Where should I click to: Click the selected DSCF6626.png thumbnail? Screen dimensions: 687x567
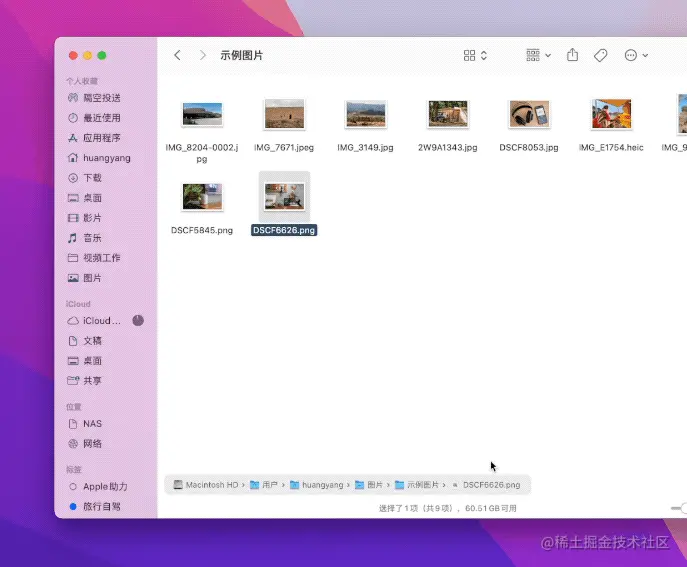[x=284, y=197]
